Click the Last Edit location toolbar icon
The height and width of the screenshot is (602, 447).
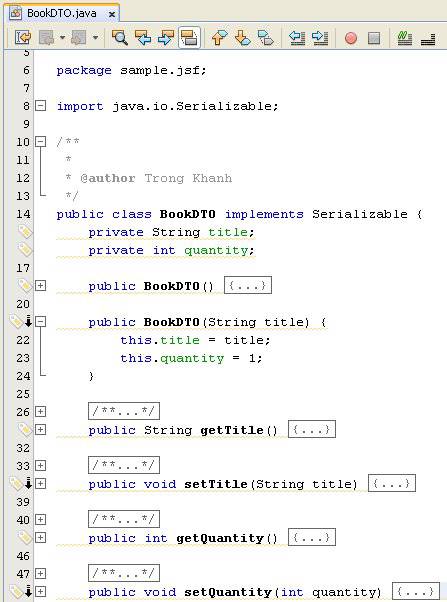(23, 38)
